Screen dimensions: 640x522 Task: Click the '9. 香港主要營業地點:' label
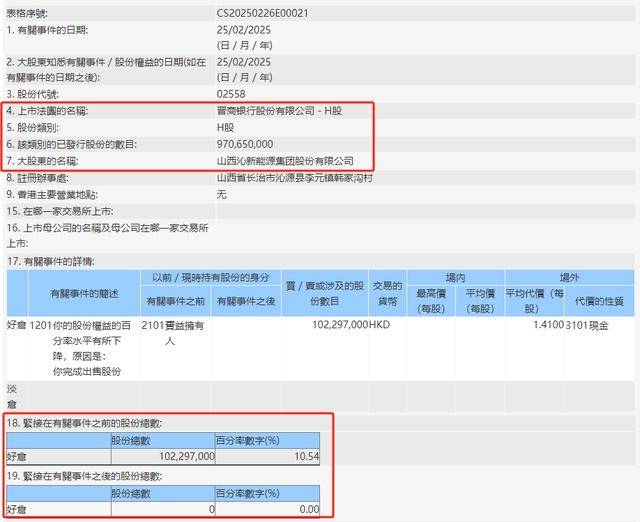(52, 195)
